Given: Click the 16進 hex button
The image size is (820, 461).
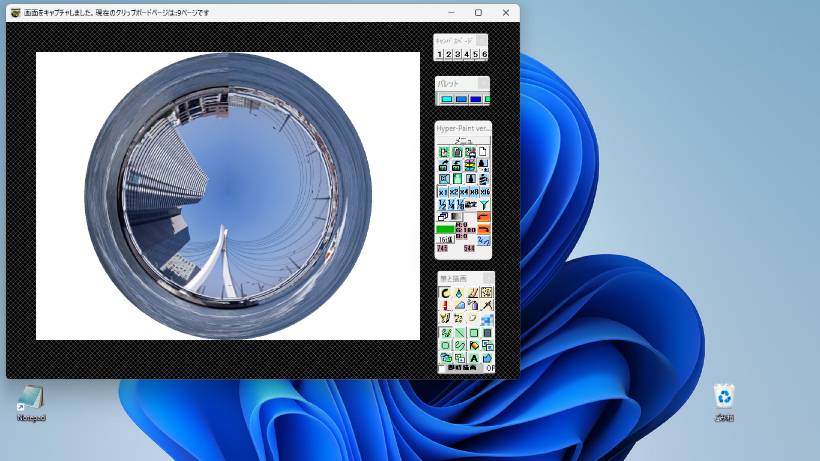Looking at the screenshot, I should click(x=445, y=240).
